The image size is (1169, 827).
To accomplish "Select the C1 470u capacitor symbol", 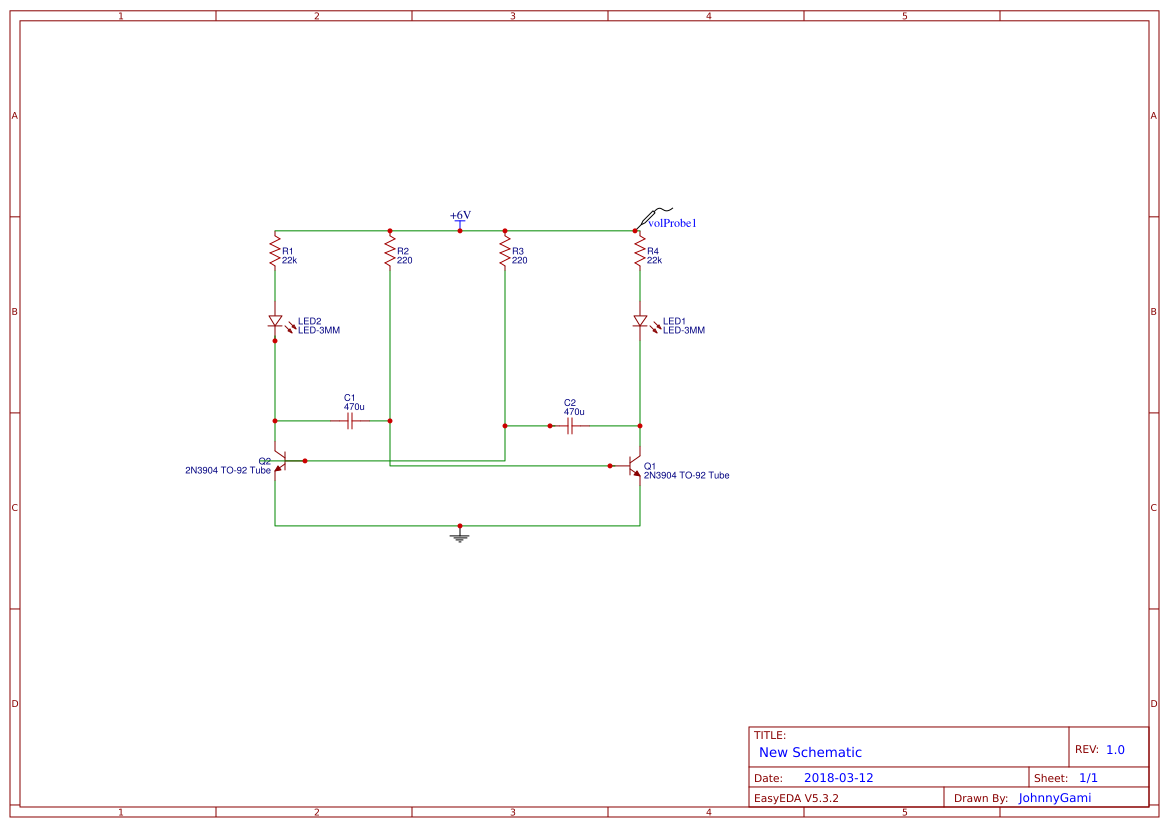I will coord(350,421).
